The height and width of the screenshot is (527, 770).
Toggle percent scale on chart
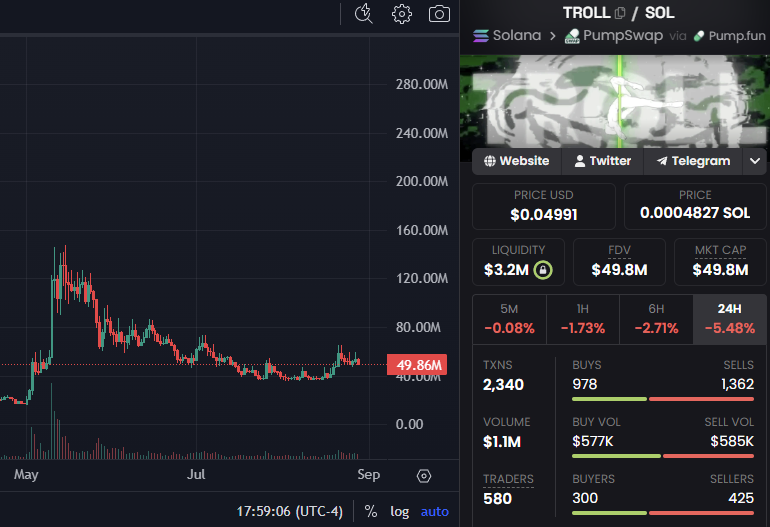point(371,511)
